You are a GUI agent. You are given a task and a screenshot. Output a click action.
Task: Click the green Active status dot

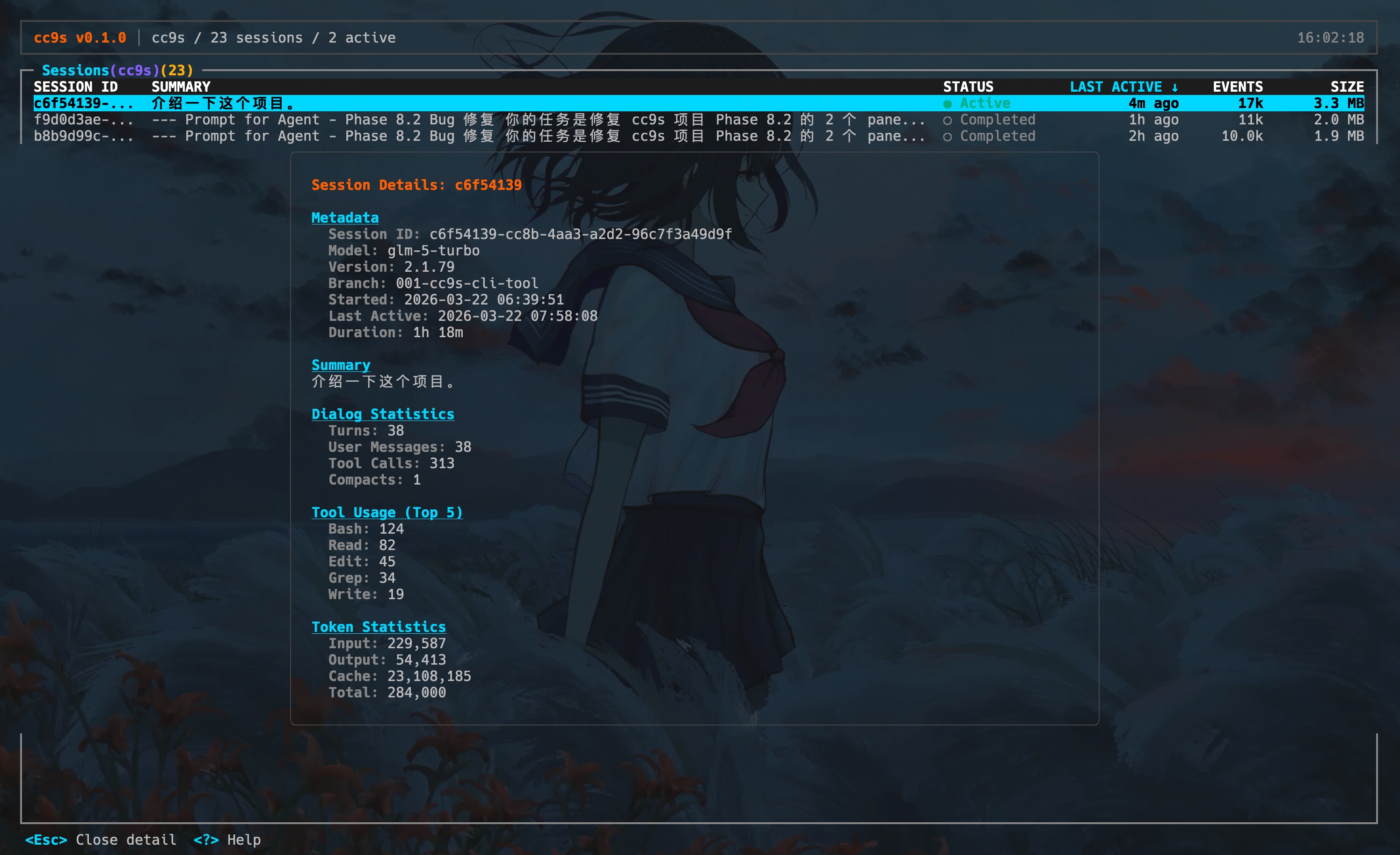pyautogui.click(x=947, y=104)
